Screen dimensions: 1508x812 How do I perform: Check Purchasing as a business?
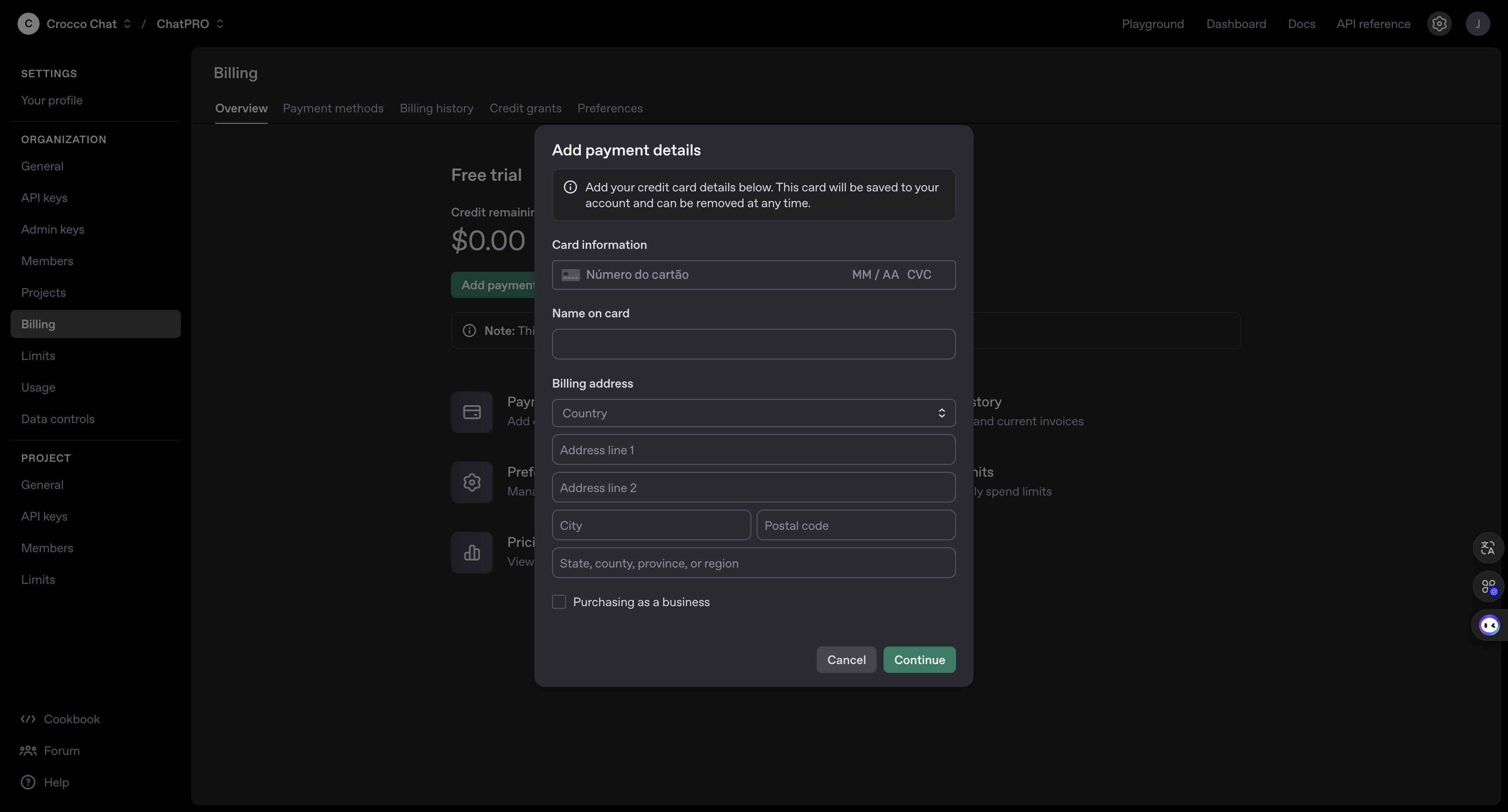tap(559, 602)
